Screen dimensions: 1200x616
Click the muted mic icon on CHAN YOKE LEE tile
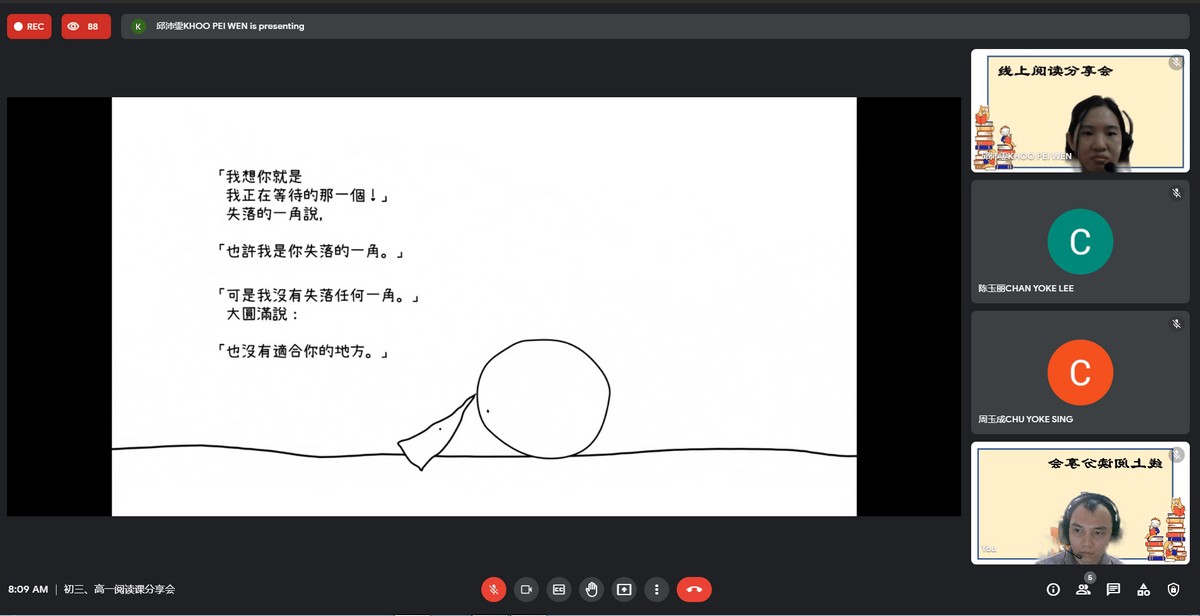(1176, 193)
